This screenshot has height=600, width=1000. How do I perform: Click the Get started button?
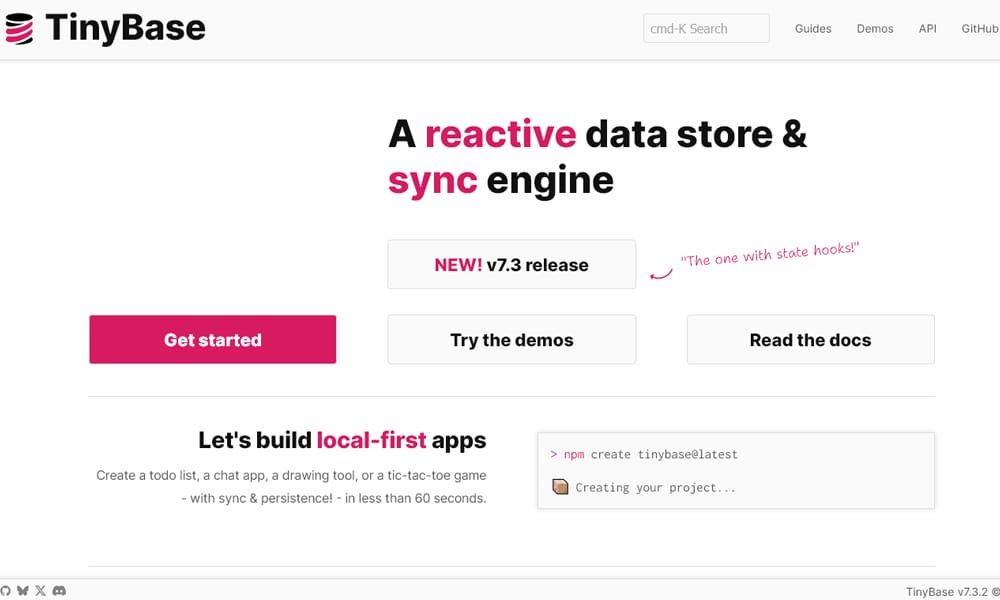point(212,339)
